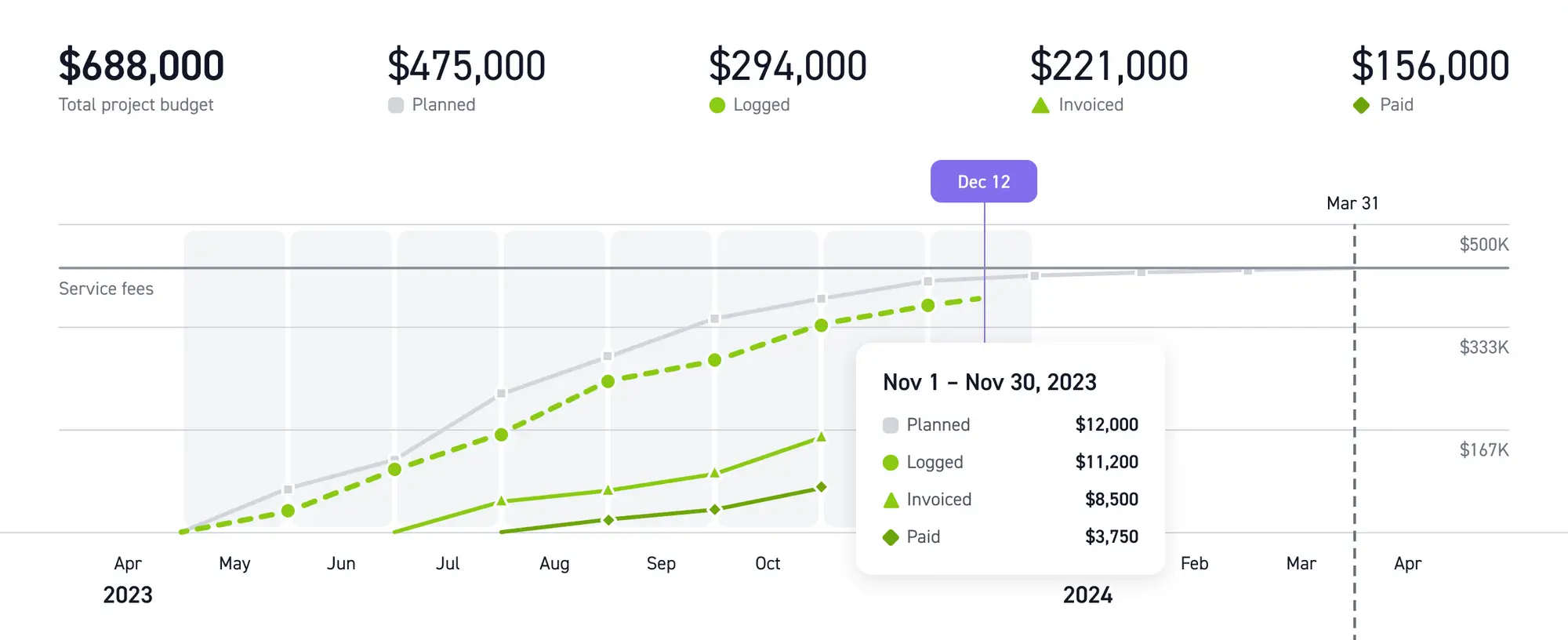The height and width of the screenshot is (640, 1568).
Task: Click the tooltip's Logged green circle icon
Action: (891, 463)
